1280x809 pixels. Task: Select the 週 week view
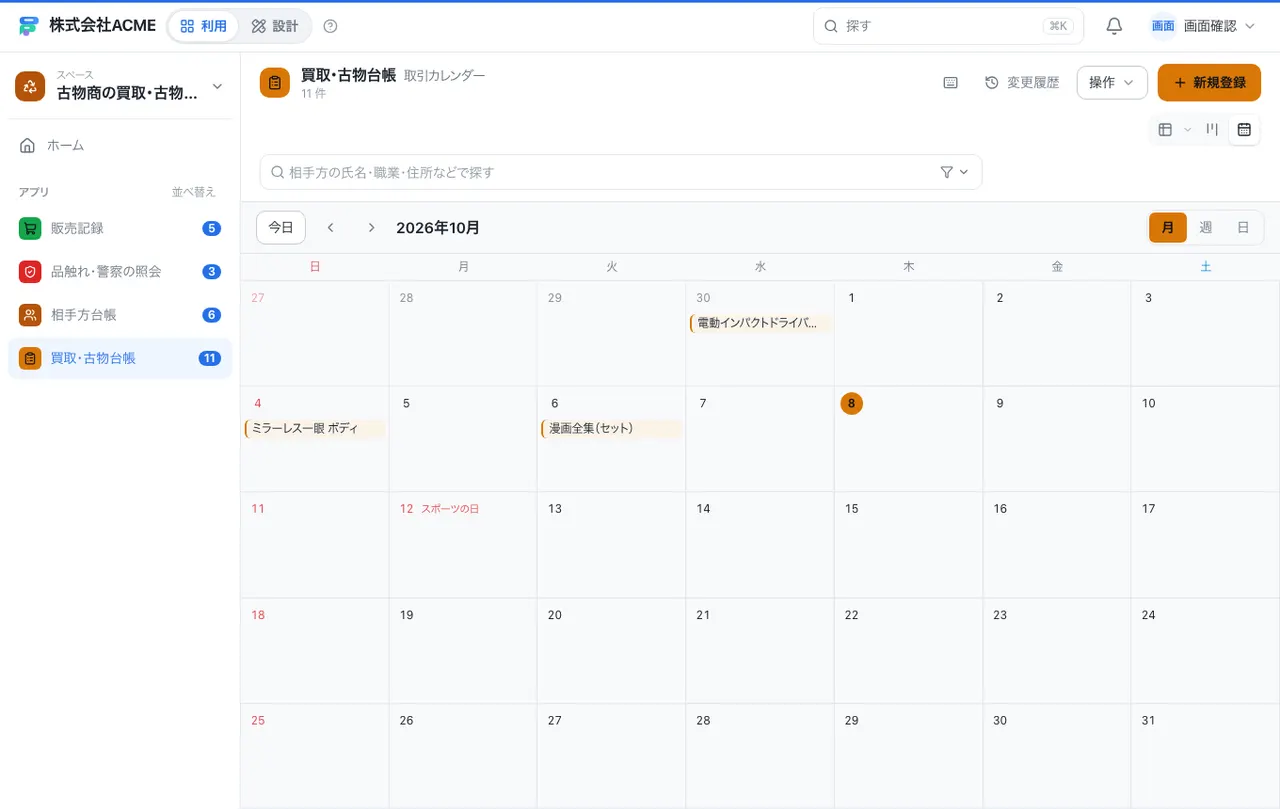coord(1206,228)
